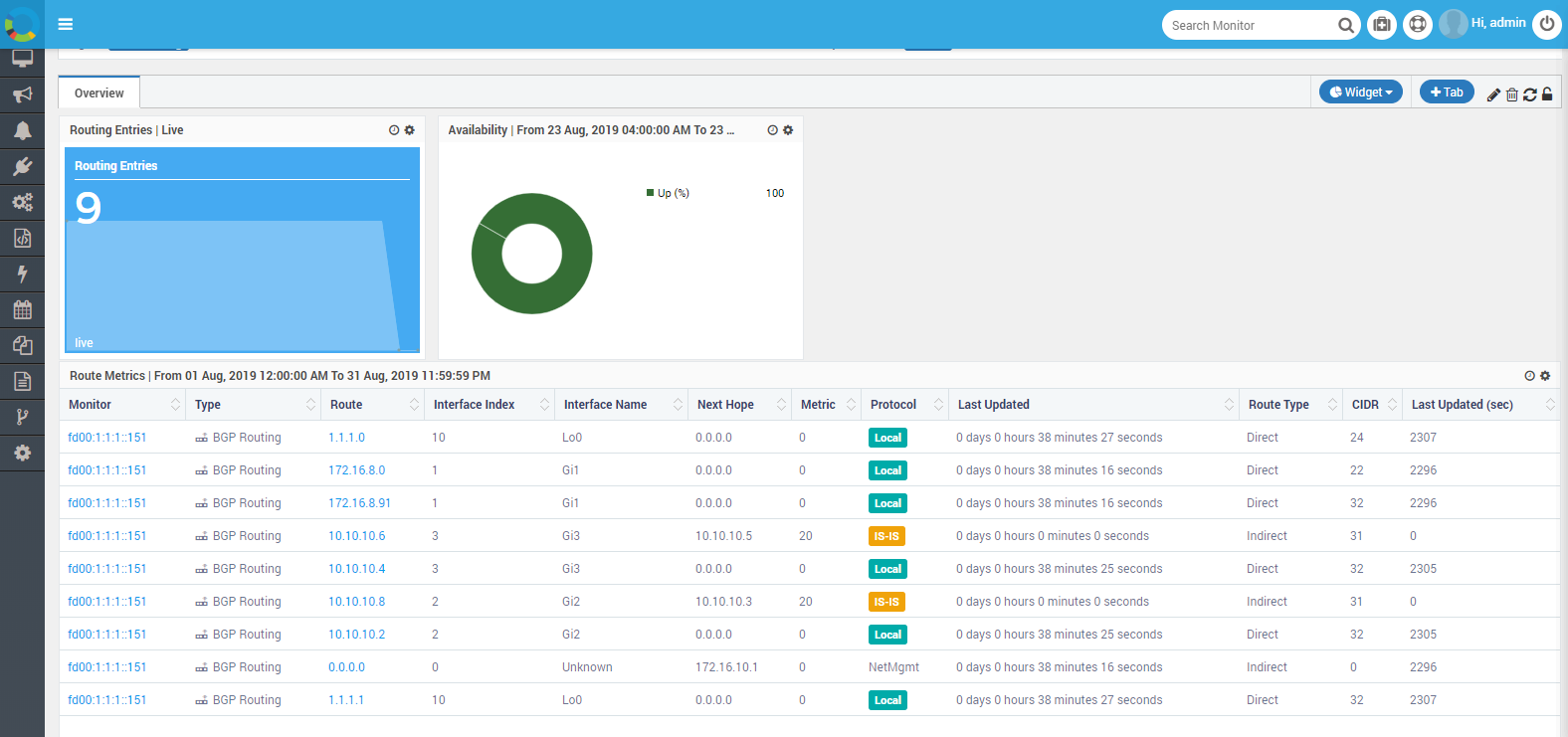Sort by the Metric column
This screenshot has height=737, width=1568.
pos(827,405)
